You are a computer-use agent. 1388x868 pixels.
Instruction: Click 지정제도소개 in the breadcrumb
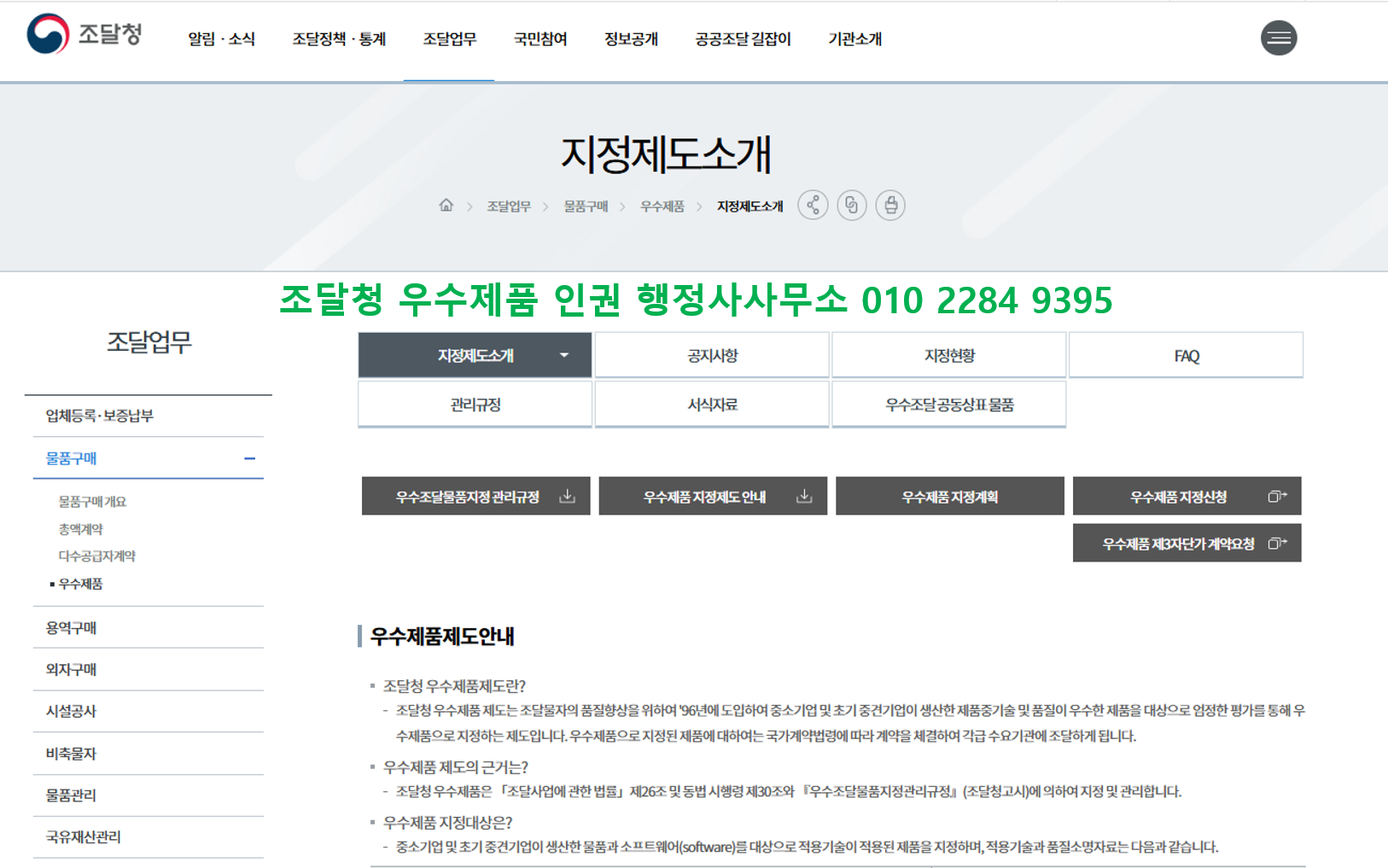point(749,207)
